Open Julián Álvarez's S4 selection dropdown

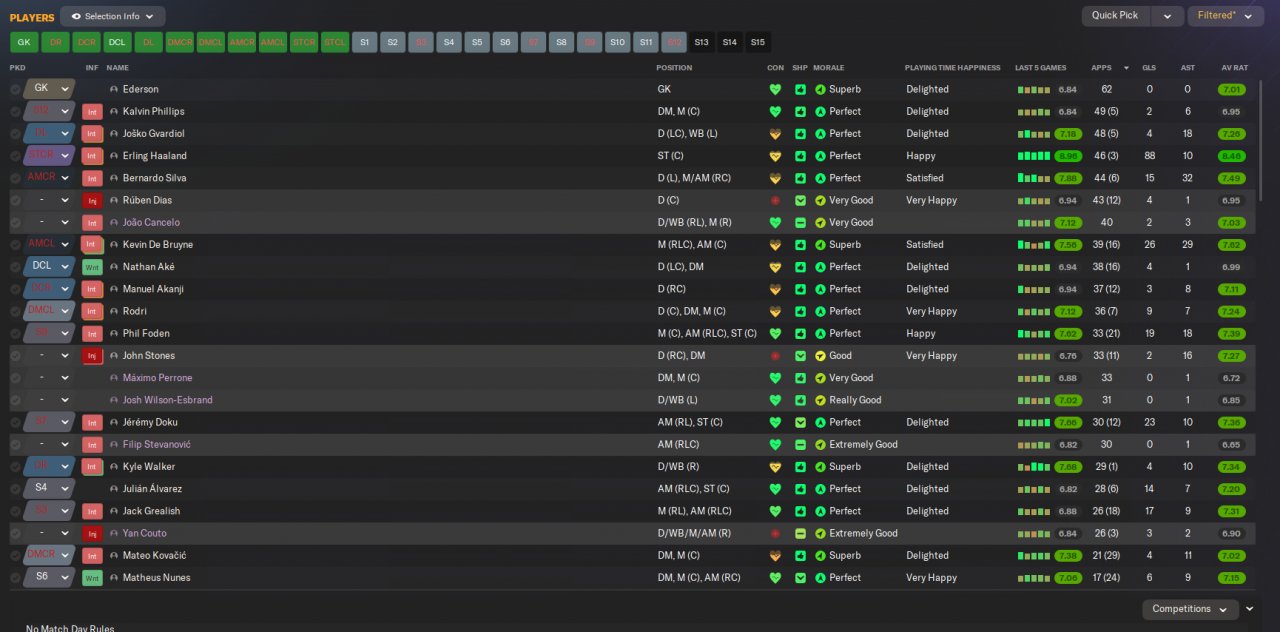coord(50,488)
